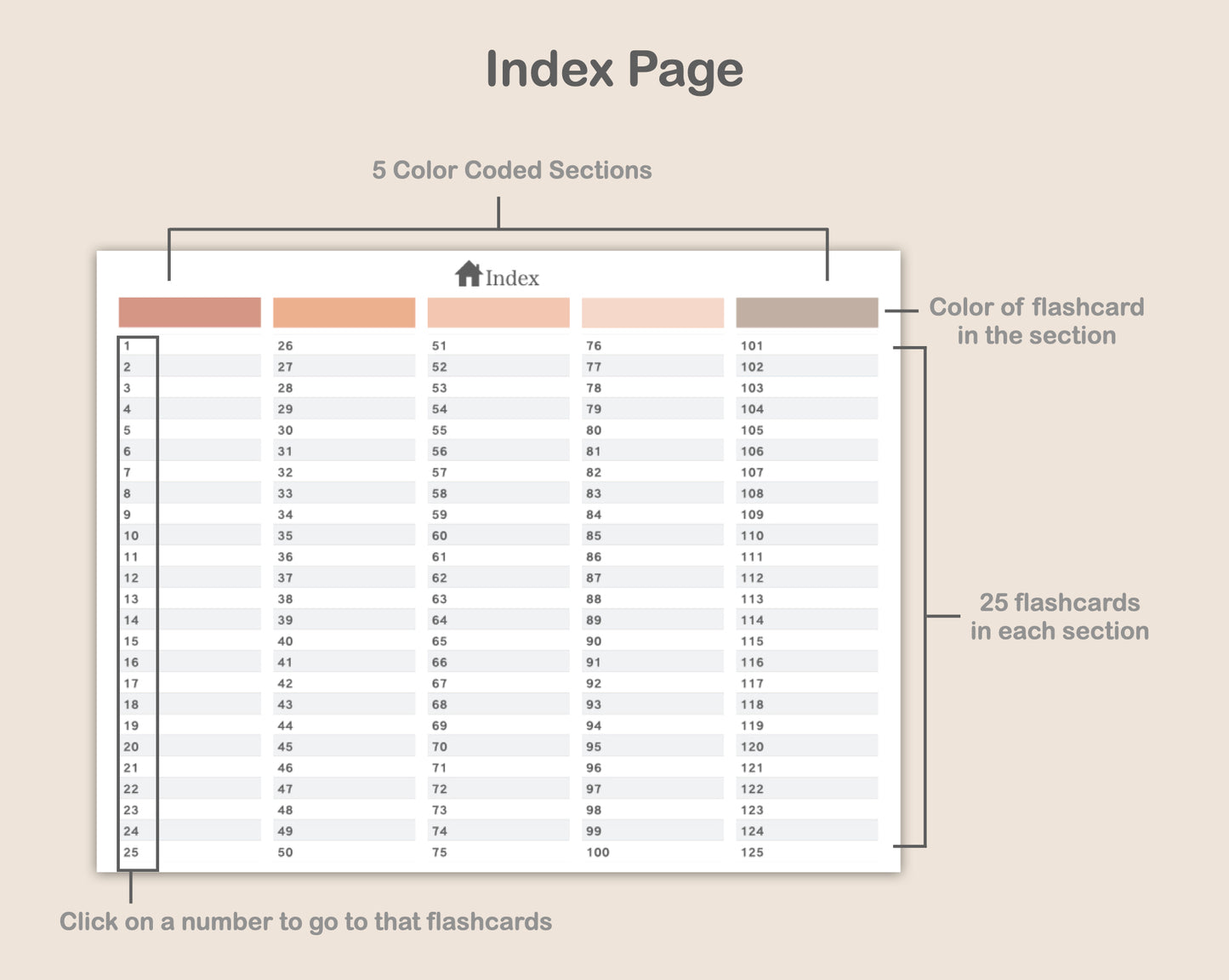Select the taupe fifth section color swatch

pyautogui.click(x=806, y=312)
